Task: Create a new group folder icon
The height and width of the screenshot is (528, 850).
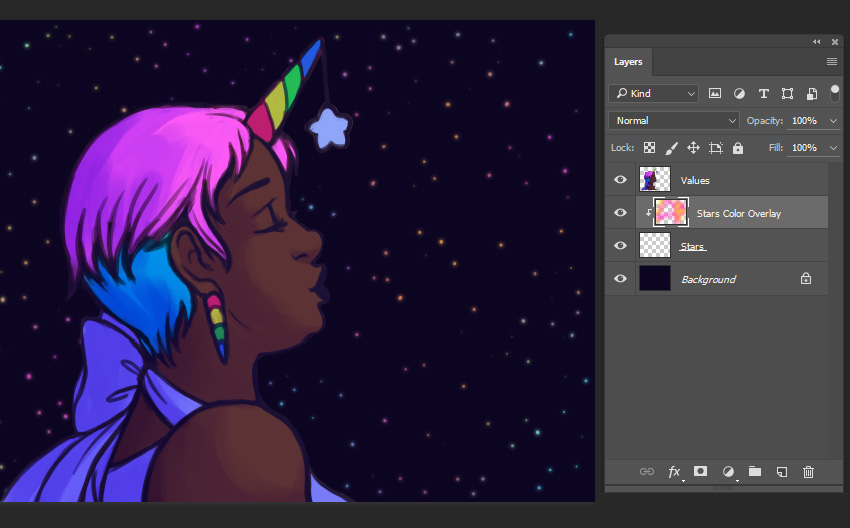Action: tap(755, 471)
